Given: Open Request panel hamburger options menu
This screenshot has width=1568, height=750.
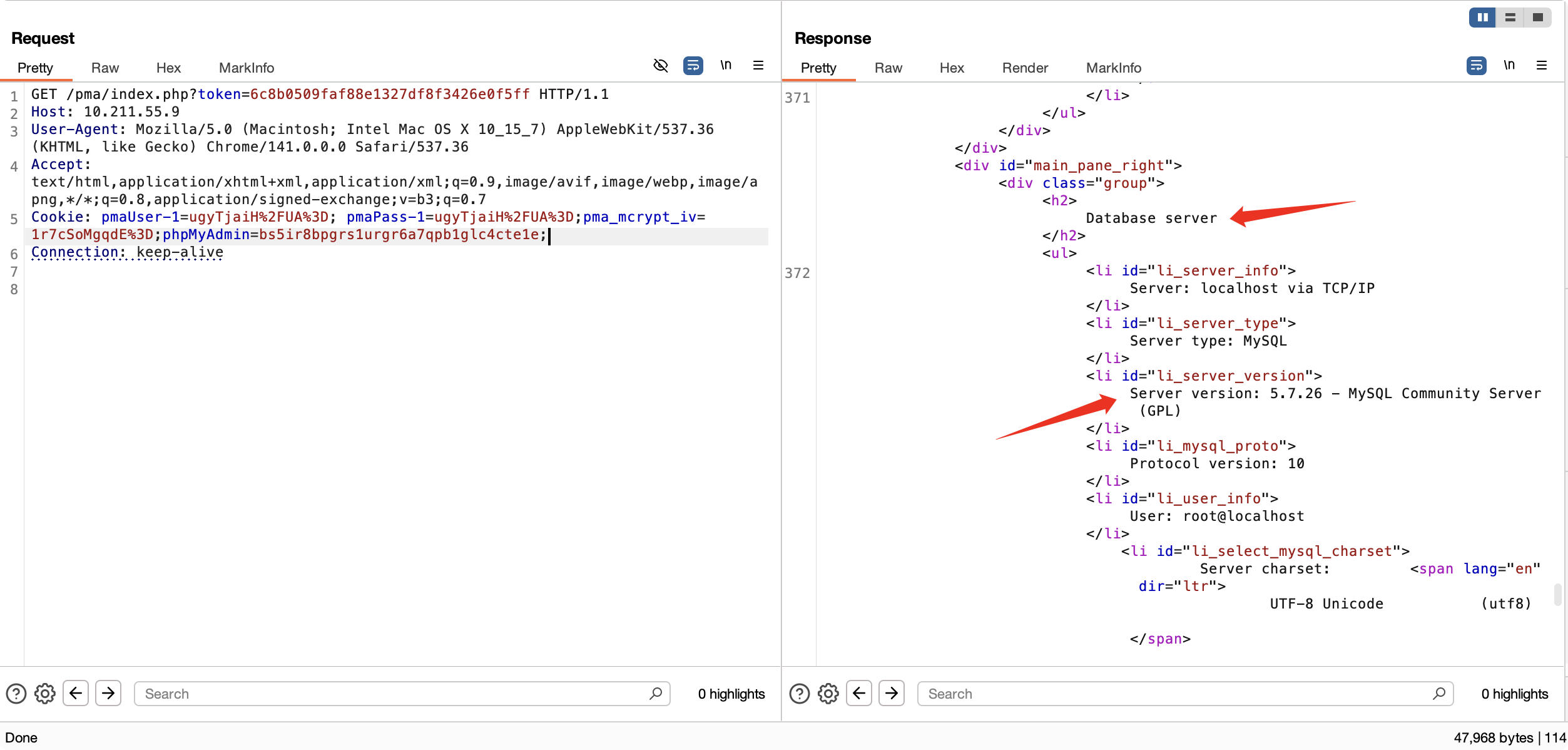Looking at the screenshot, I should [758, 66].
